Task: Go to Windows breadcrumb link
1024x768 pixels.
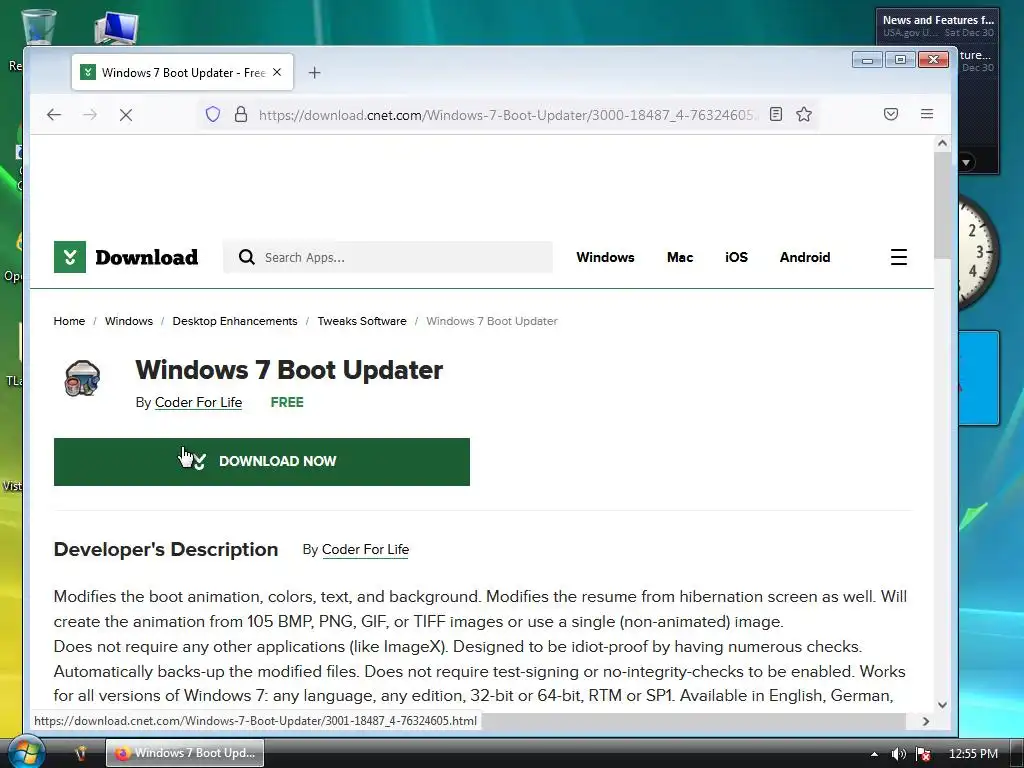Action: pyautogui.click(x=129, y=321)
